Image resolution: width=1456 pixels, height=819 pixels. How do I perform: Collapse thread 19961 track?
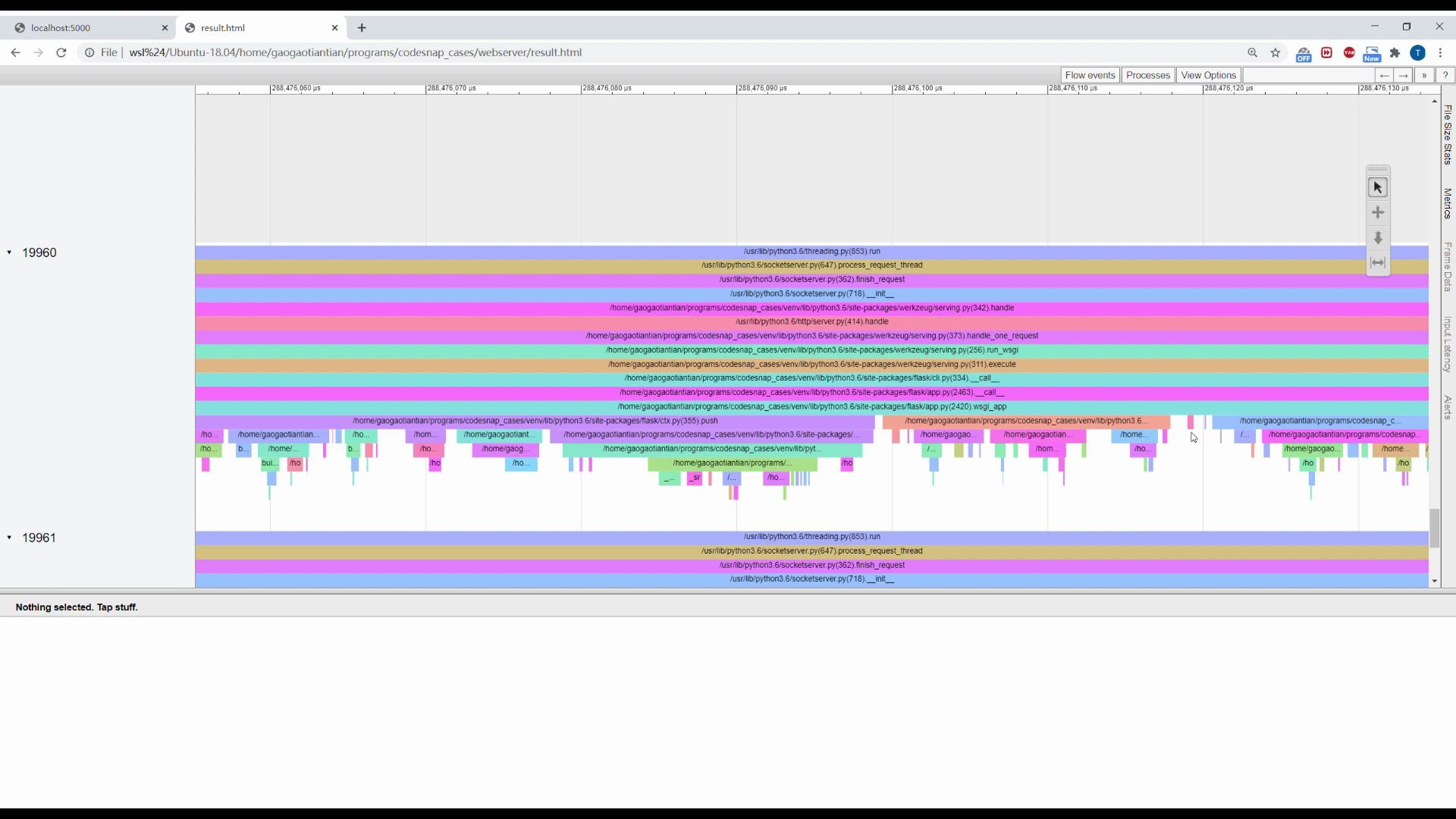point(9,538)
